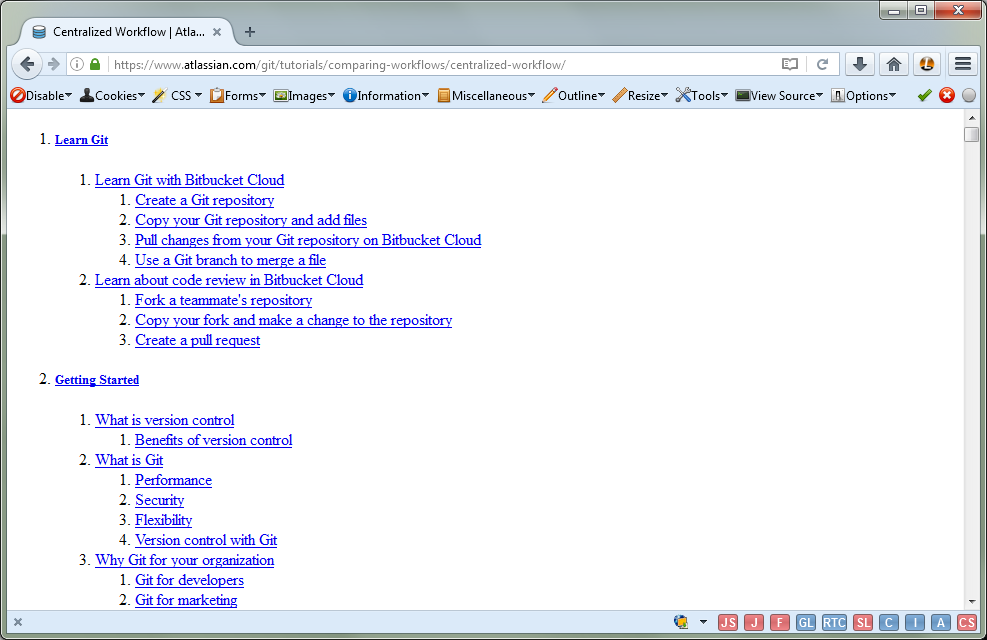Close the Centralized Workflow tab
Viewport: 987px width, 640px height.
pos(217,32)
